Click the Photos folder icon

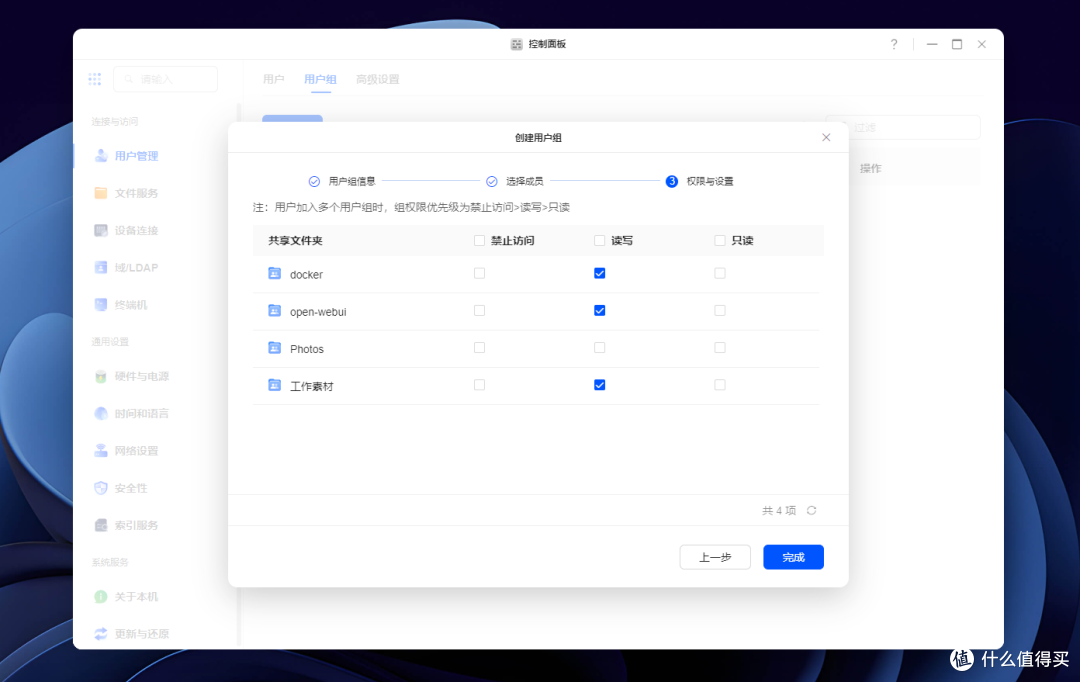[274, 348]
